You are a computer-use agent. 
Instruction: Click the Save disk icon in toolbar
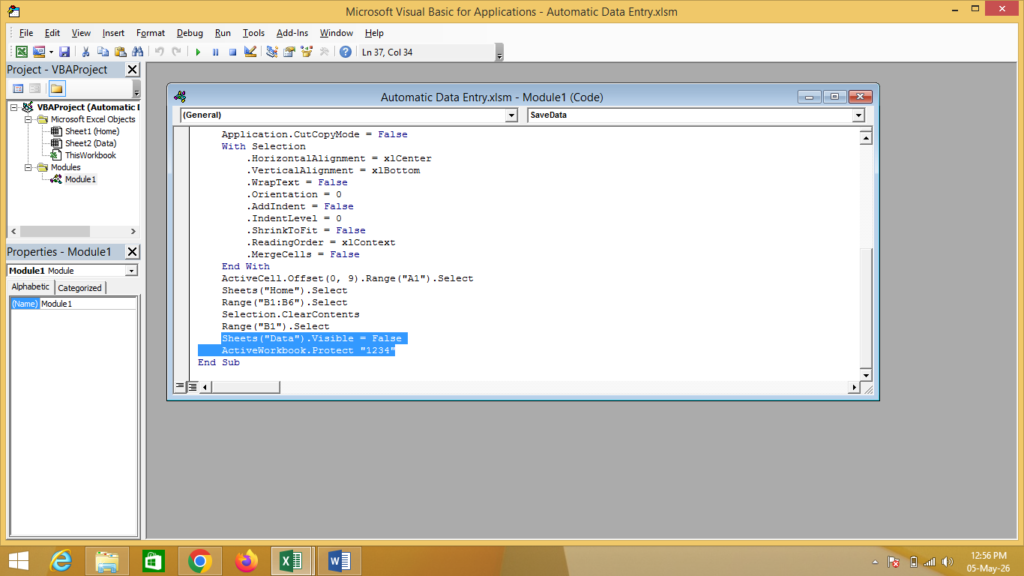point(64,52)
